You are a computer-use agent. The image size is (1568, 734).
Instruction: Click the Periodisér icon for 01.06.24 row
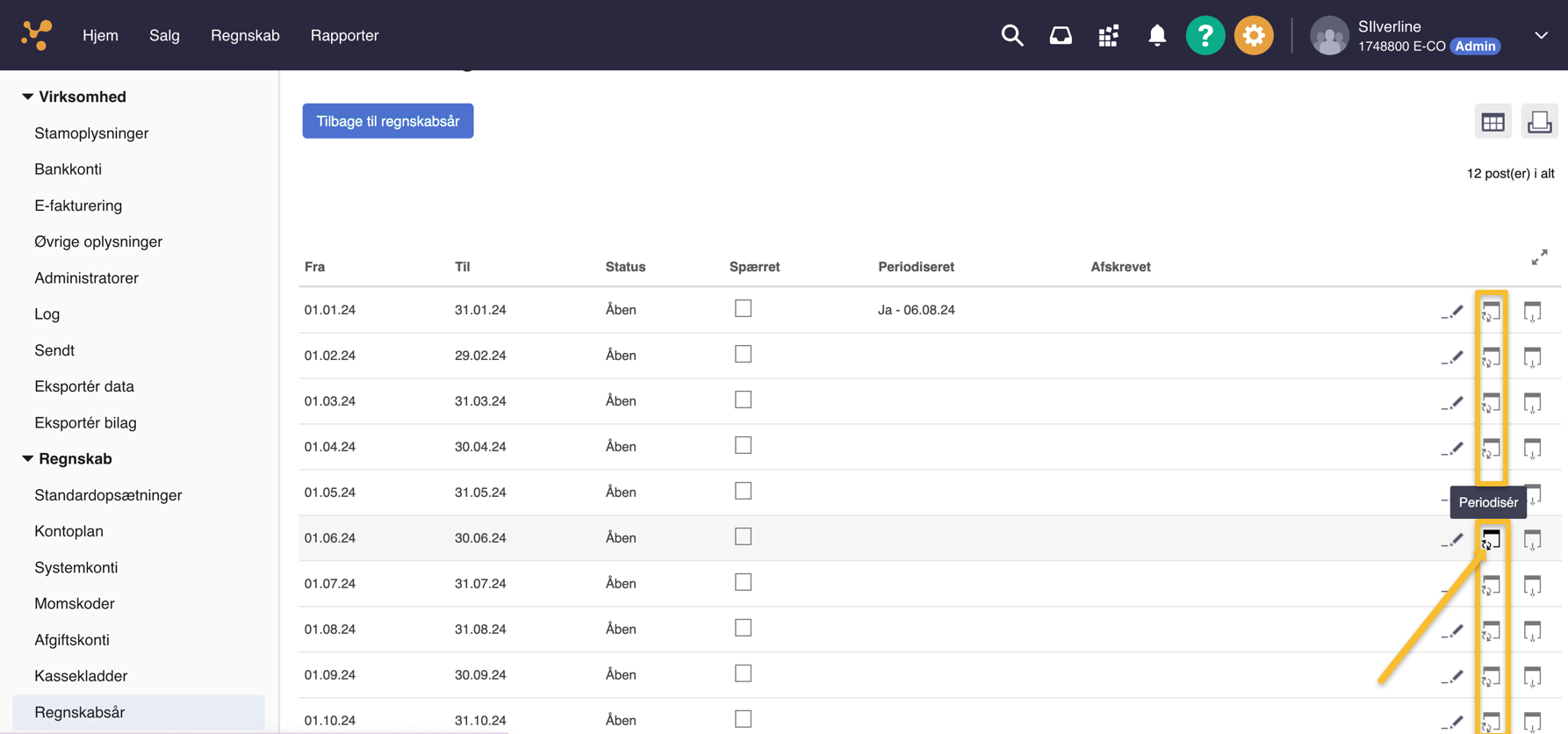point(1491,539)
